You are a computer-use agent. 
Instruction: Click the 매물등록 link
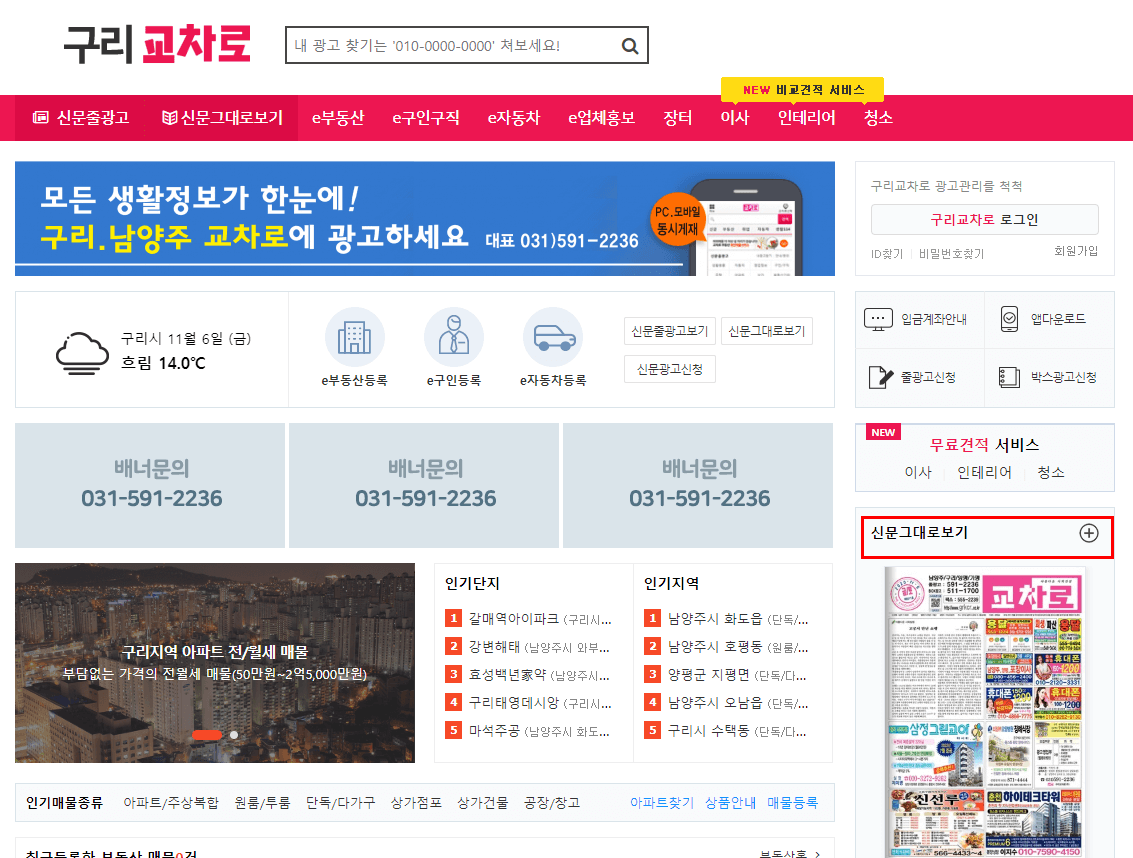point(792,802)
